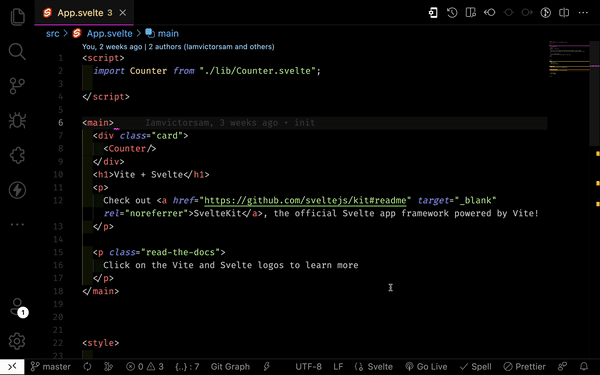The width and height of the screenshot is (600, 375).
Task: Click the {..}: 7 status item
Action: (x=187, y=367)
